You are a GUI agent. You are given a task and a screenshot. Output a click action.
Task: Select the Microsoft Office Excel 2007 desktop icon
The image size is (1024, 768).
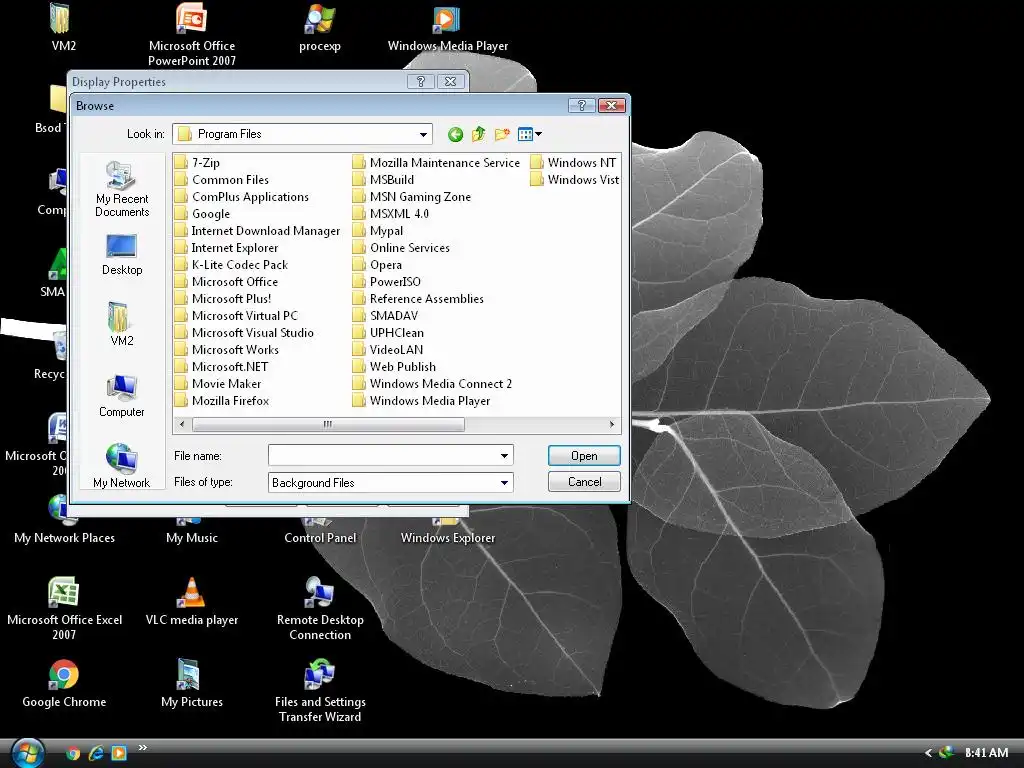click(x=64, y=609)
